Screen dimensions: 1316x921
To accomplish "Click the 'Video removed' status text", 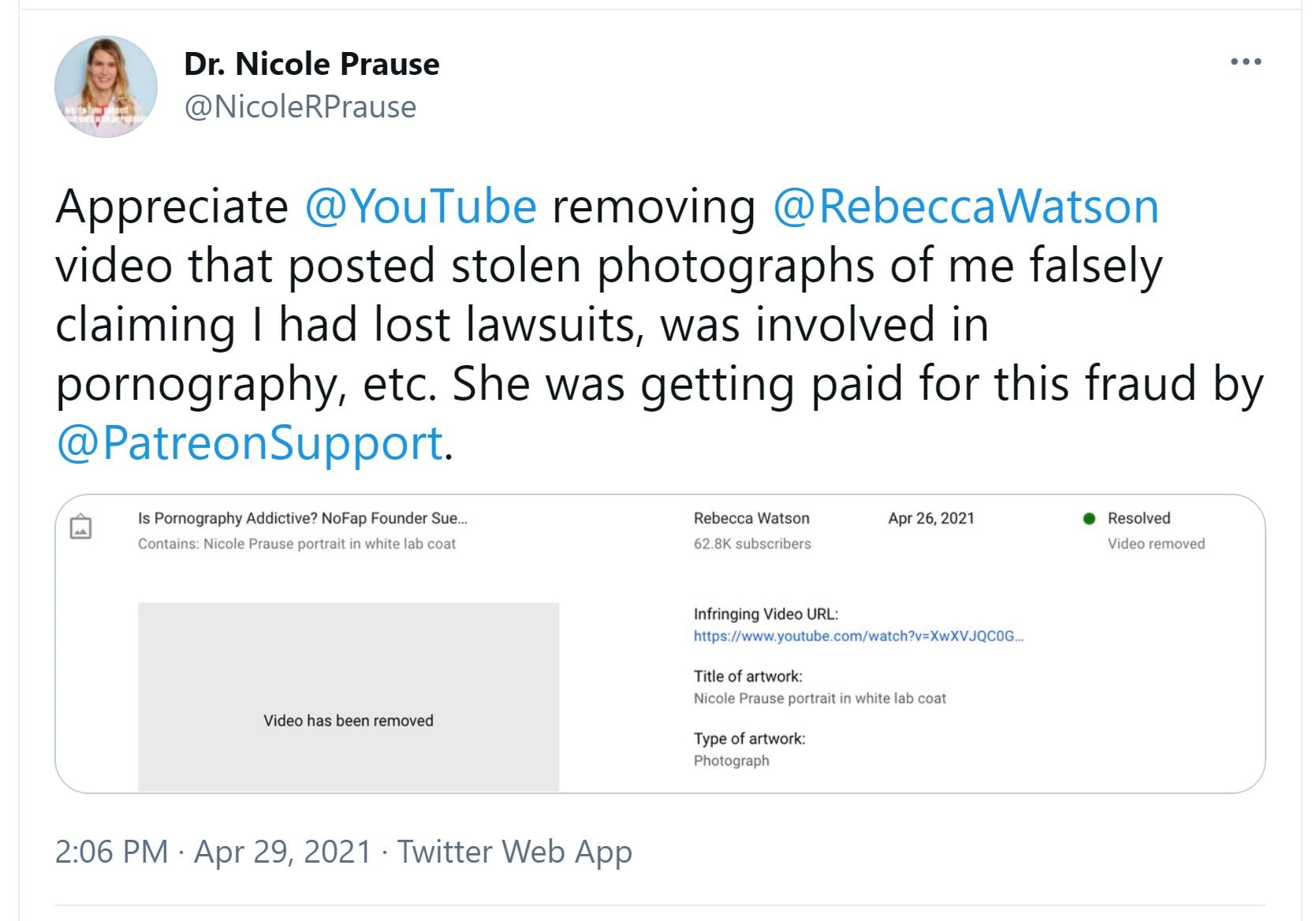I will (x=1156, y=543).
